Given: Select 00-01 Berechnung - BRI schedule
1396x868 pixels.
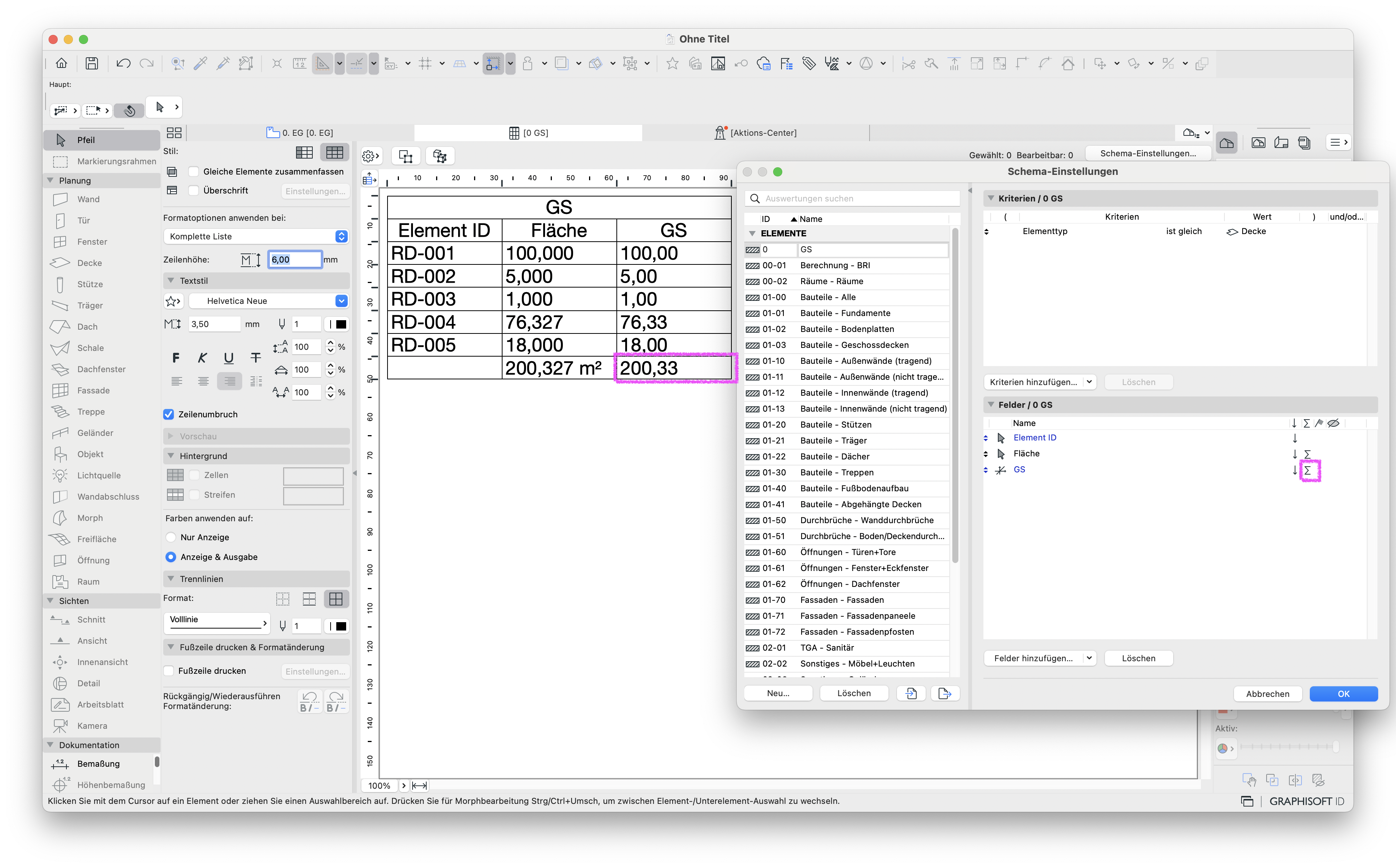Looking at the screenshot, I should 846,265.
